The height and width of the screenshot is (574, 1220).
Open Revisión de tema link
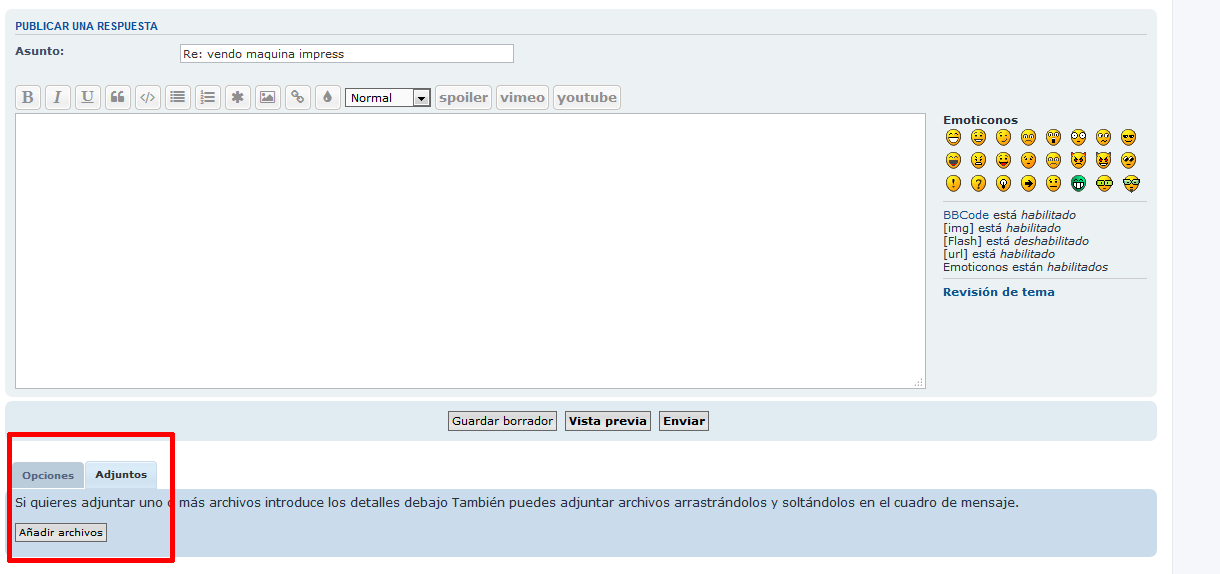point(999,292)
